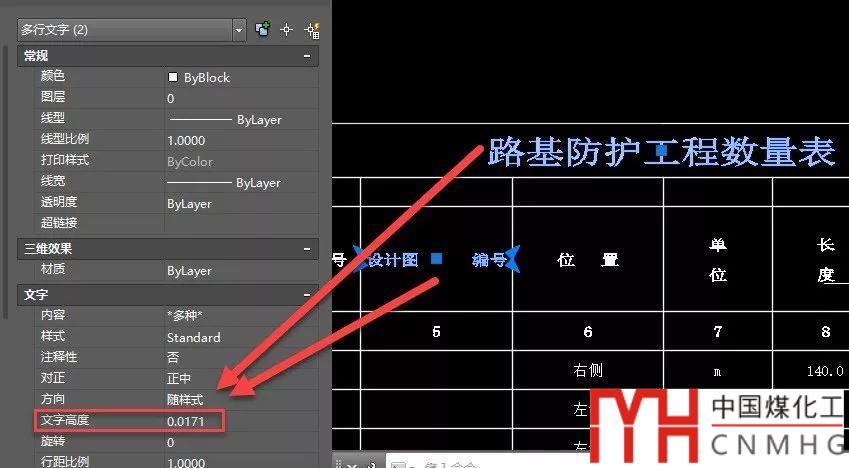
Task: Click the 文字高度 property label
Action: [64, 420]
